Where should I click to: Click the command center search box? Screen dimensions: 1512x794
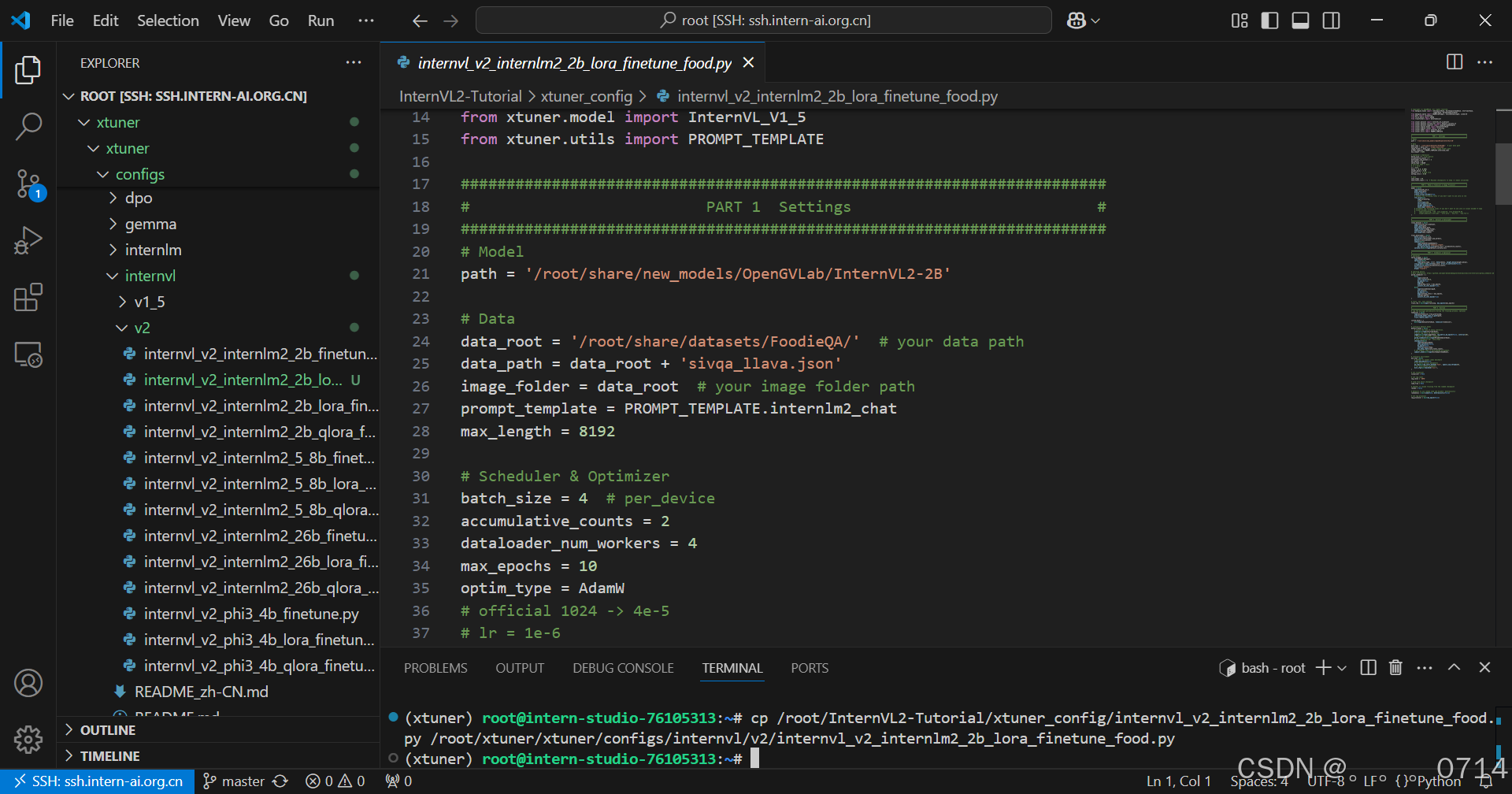pyautogui.click(x=763, y=20)
